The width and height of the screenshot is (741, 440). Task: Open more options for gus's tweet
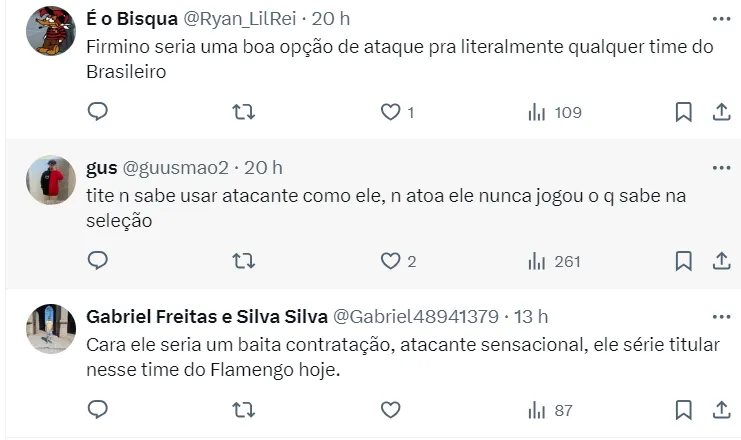[x=720, y=167]
